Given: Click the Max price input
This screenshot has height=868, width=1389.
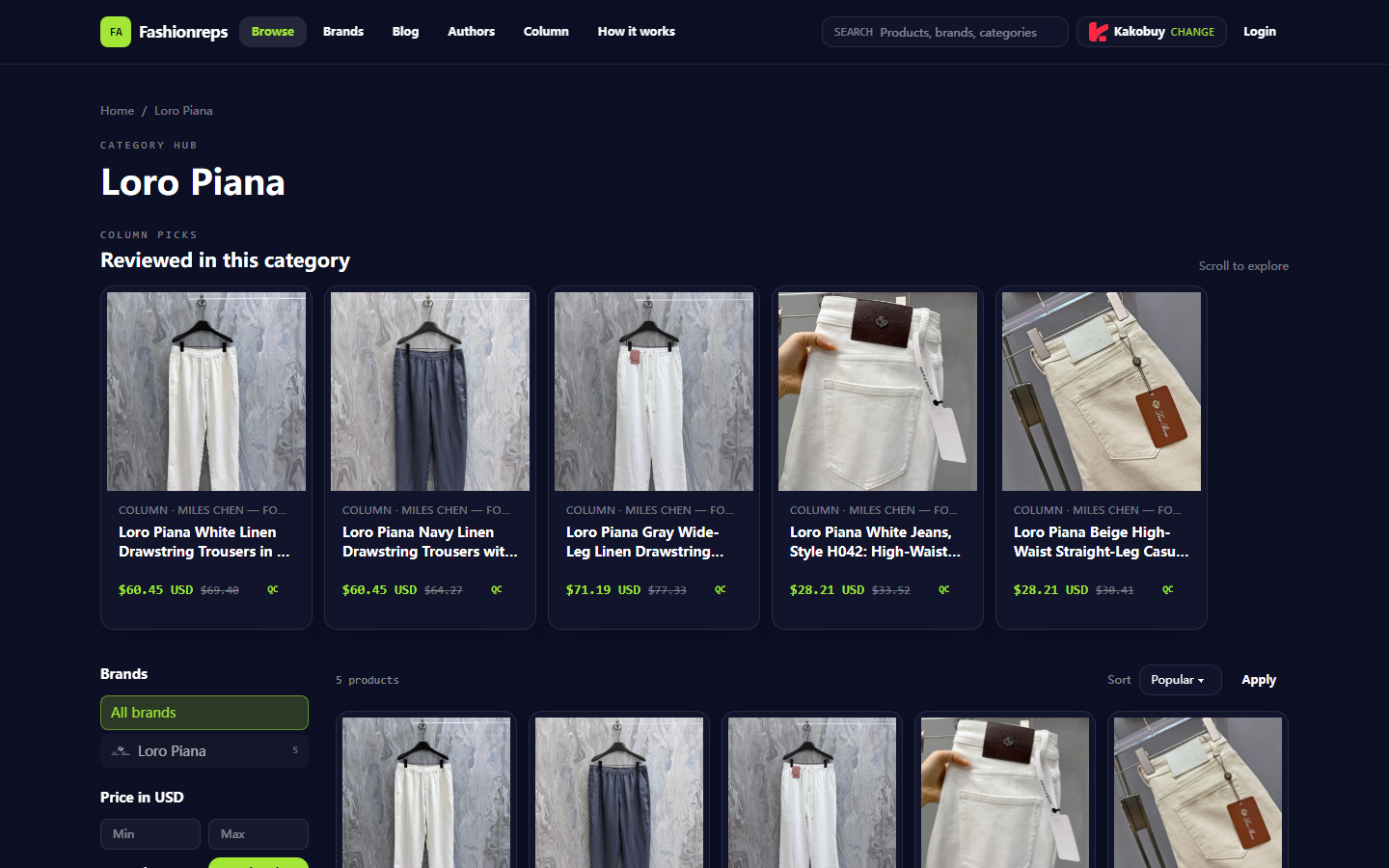Looking at the screenshot, I should coord(259,834).
